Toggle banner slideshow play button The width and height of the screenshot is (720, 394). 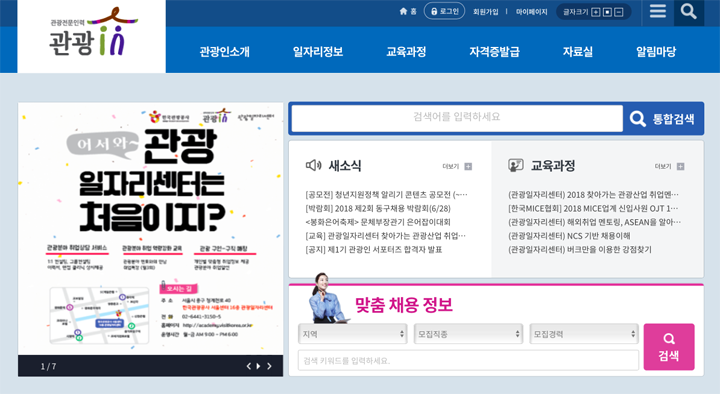click(259, 366)
